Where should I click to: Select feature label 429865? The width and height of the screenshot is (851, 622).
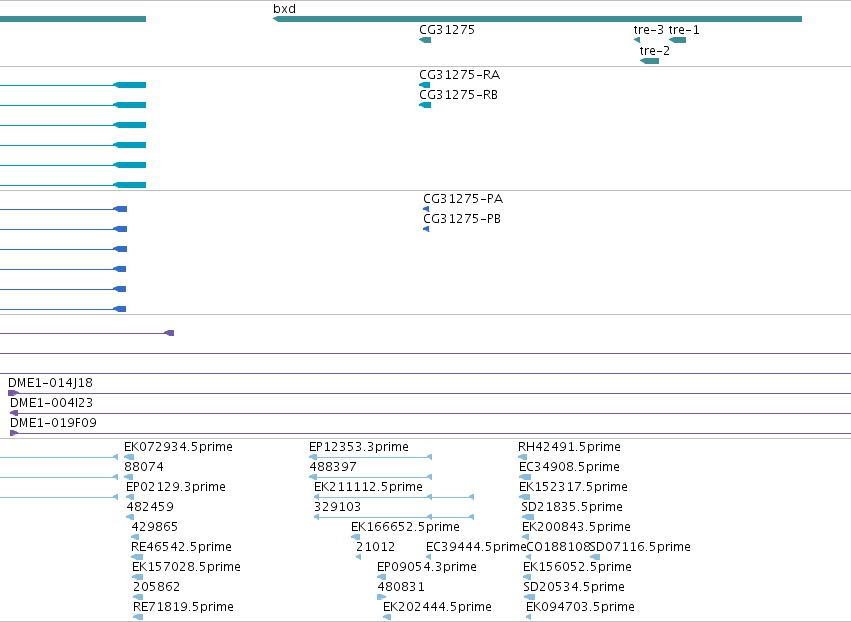155,526
